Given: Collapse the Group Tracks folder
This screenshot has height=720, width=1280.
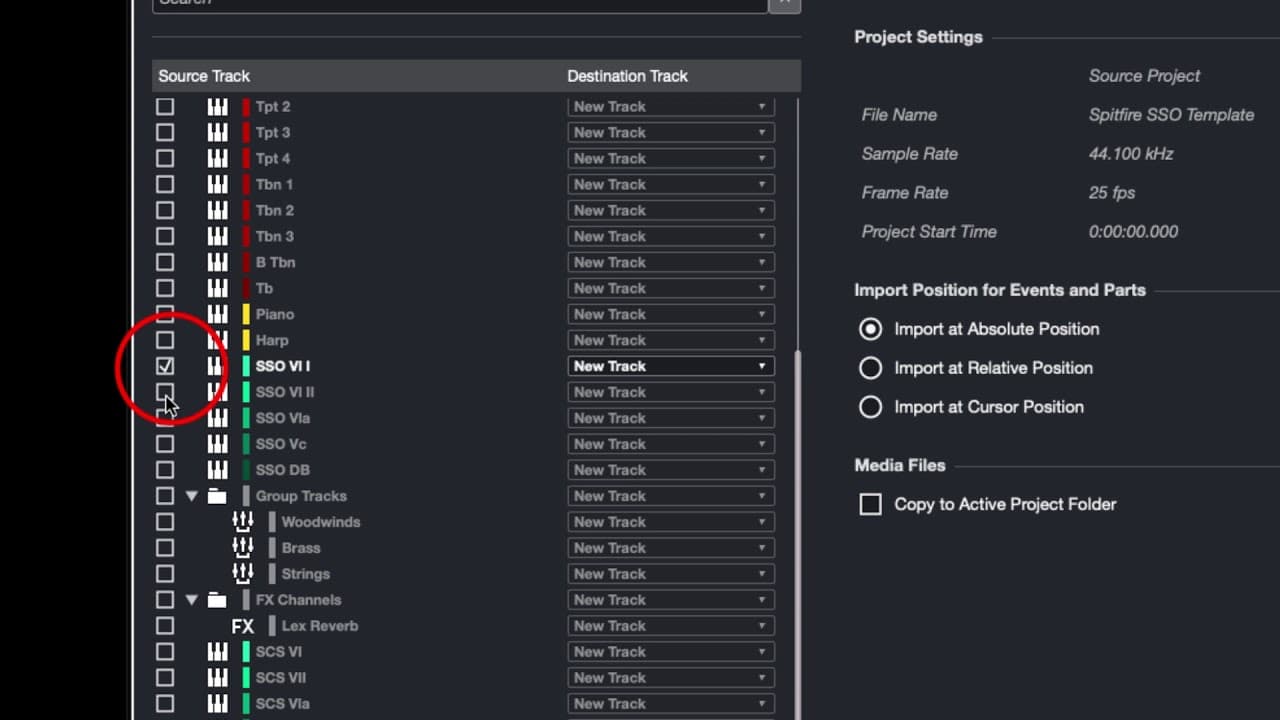Looking at the screenshot, I should [192, 496].
